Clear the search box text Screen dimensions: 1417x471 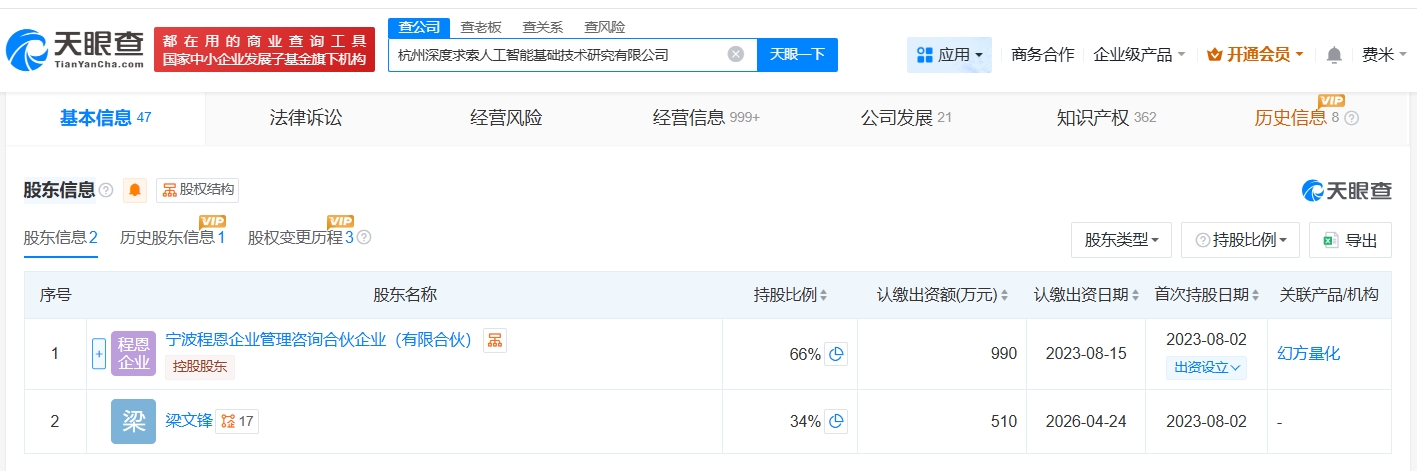point(735,54)
